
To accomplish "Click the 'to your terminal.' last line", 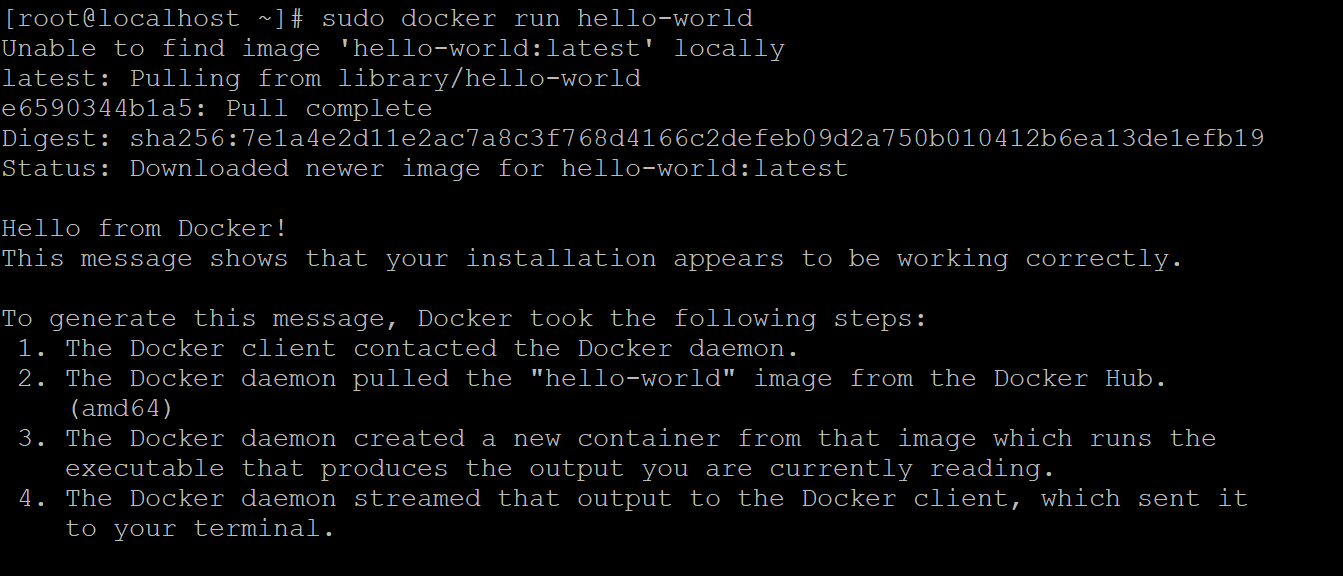I will pos(200,529).
